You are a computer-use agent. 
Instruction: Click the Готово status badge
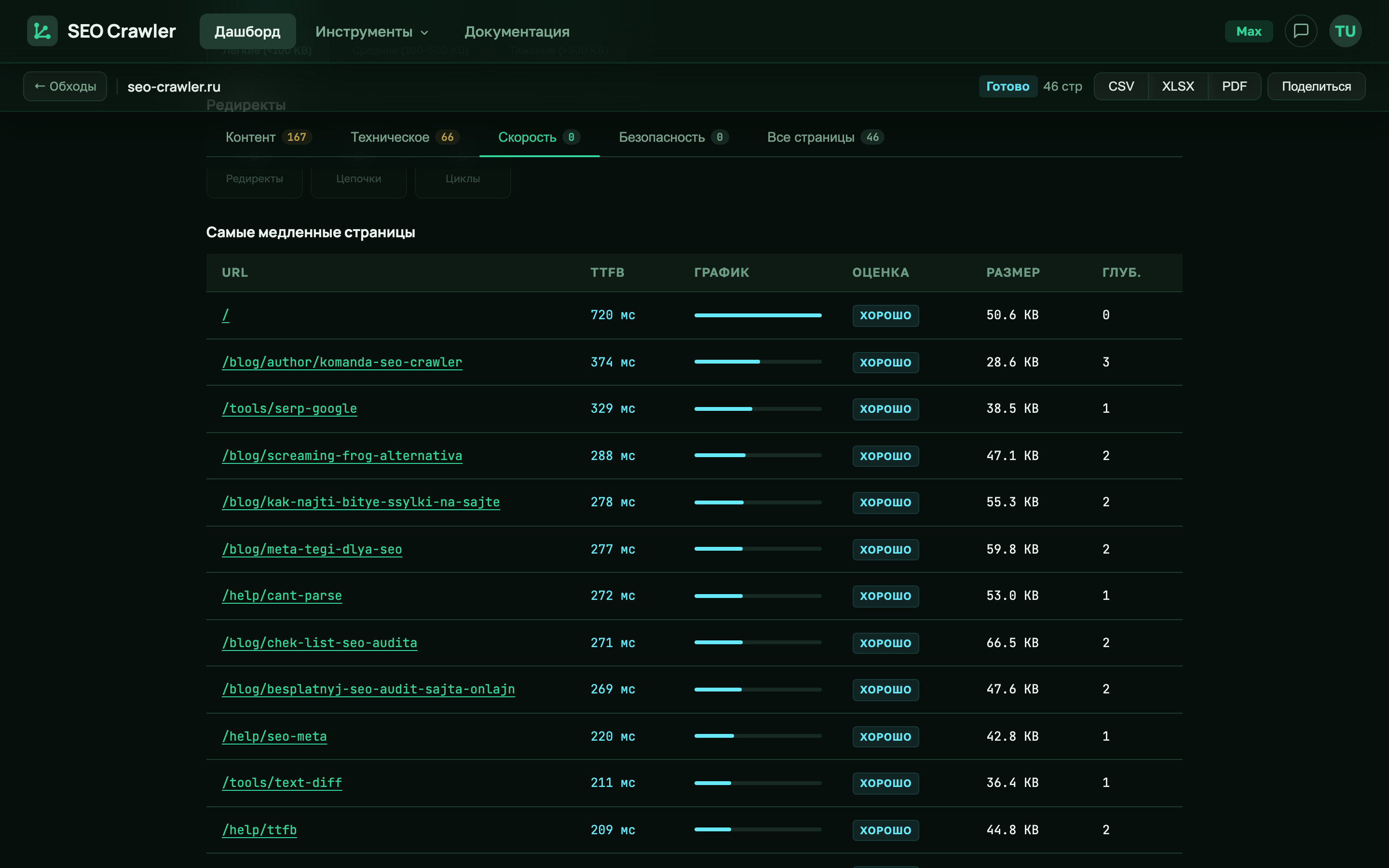coord(1008,86)
